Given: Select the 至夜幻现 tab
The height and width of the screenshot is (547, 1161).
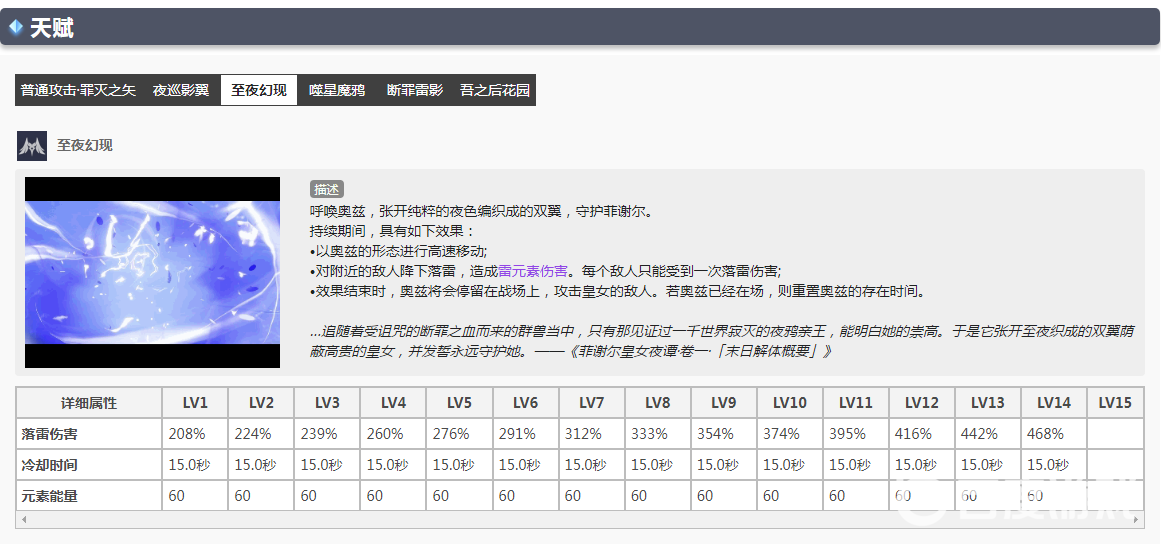Looking at the screenshot, I should [259, 90].
